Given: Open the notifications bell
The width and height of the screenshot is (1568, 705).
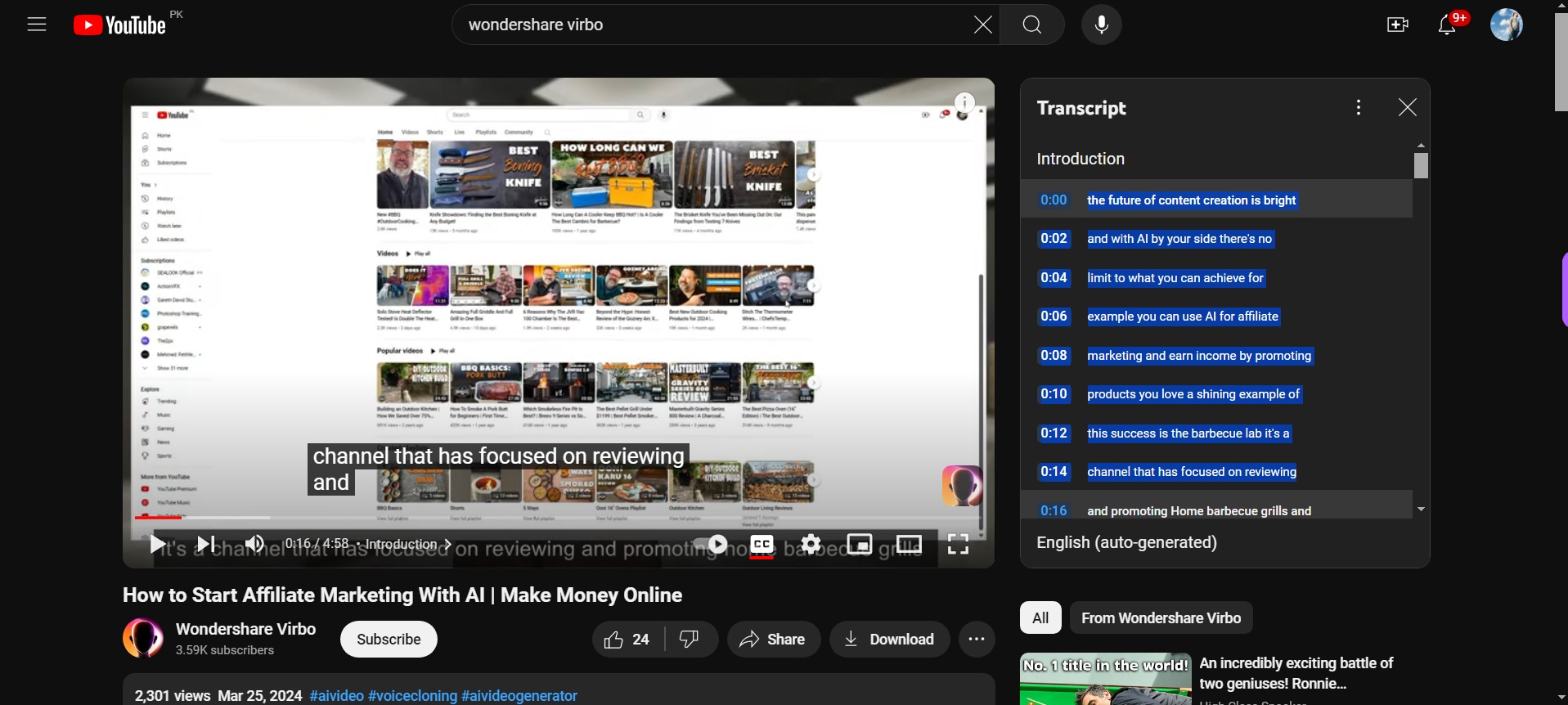Looking at the screenshot, I should (1448, 25).
